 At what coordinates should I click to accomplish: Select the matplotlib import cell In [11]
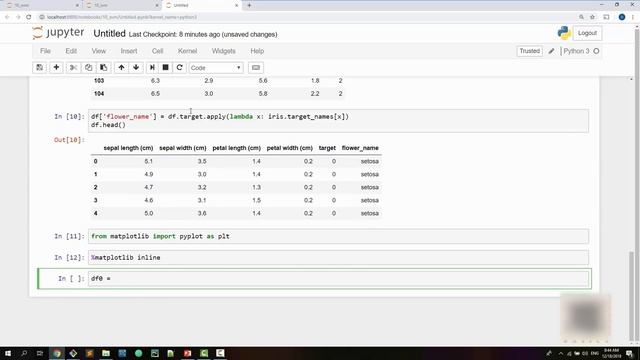click(x=338, y=236)
